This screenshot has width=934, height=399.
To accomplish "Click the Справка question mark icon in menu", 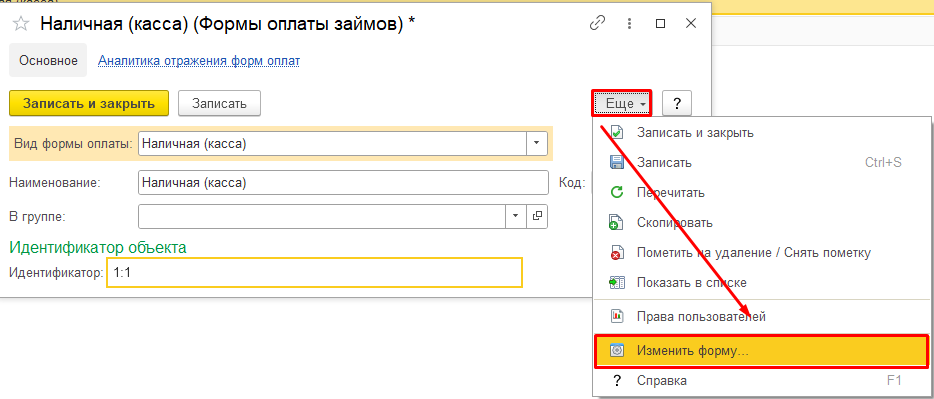I will (x=617, y=381).
